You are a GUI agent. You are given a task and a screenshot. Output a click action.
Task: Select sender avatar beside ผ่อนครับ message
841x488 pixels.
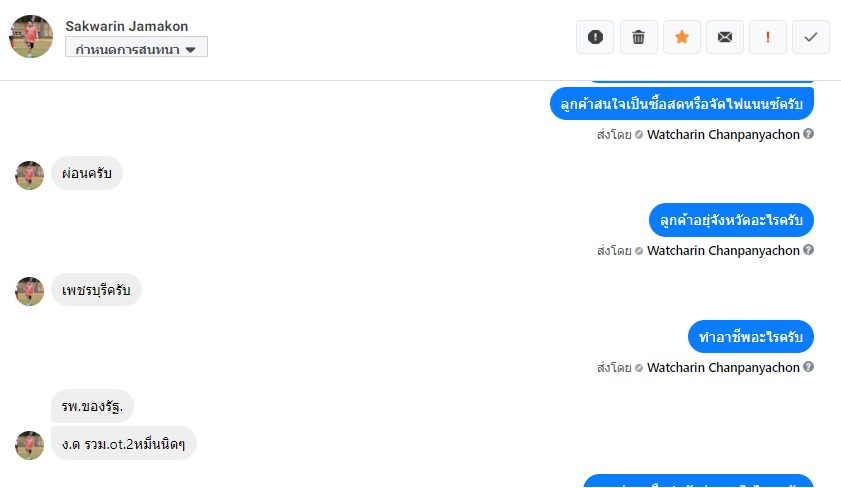click(x=29, y=175)
